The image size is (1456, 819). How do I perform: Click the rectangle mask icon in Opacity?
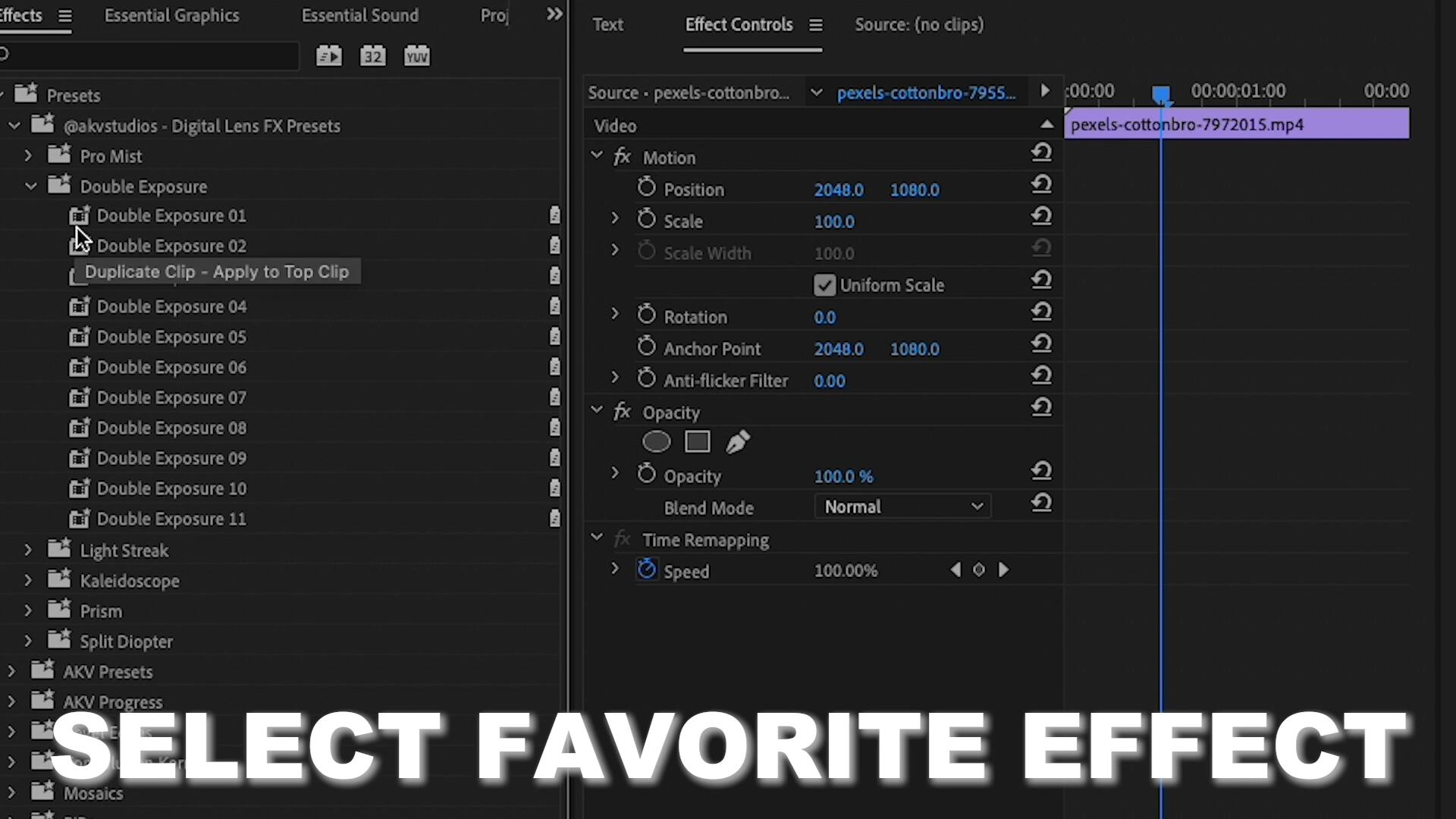[x=697, y=443]
